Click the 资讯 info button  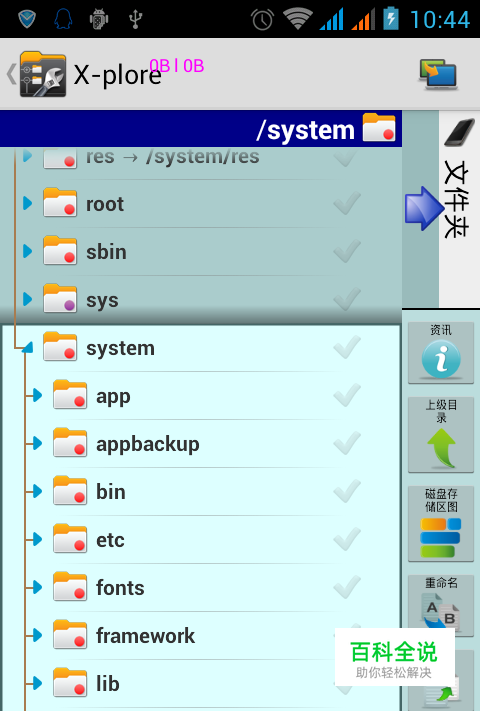pos(441,353)
